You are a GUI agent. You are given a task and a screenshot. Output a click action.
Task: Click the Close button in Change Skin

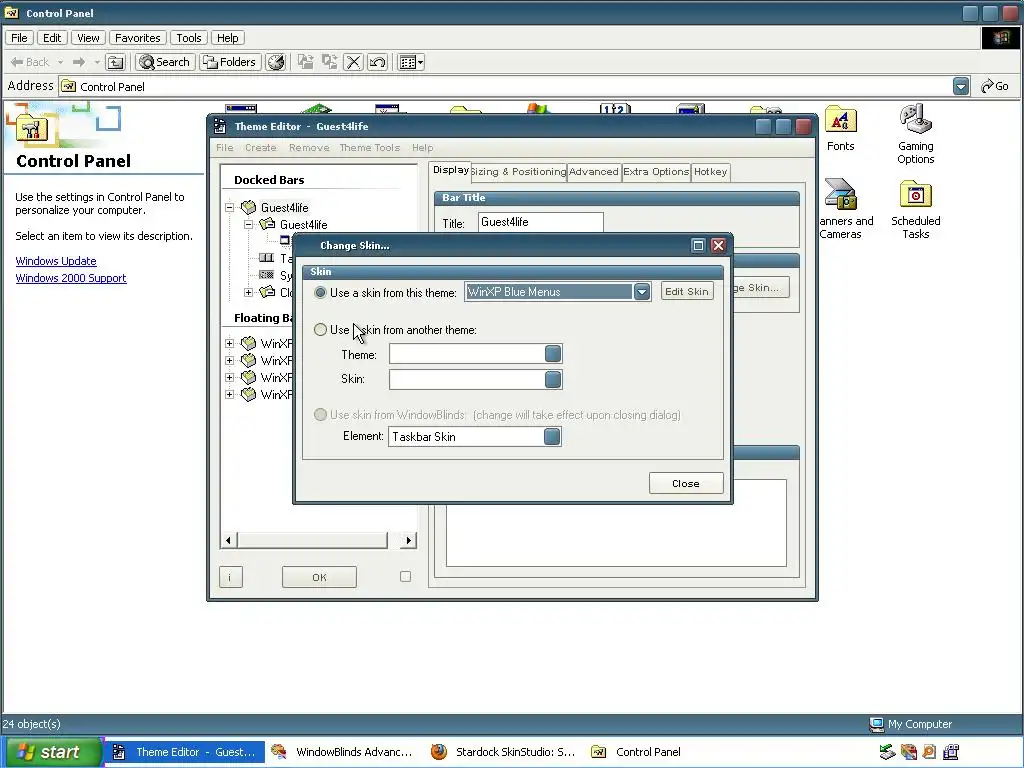686,483
